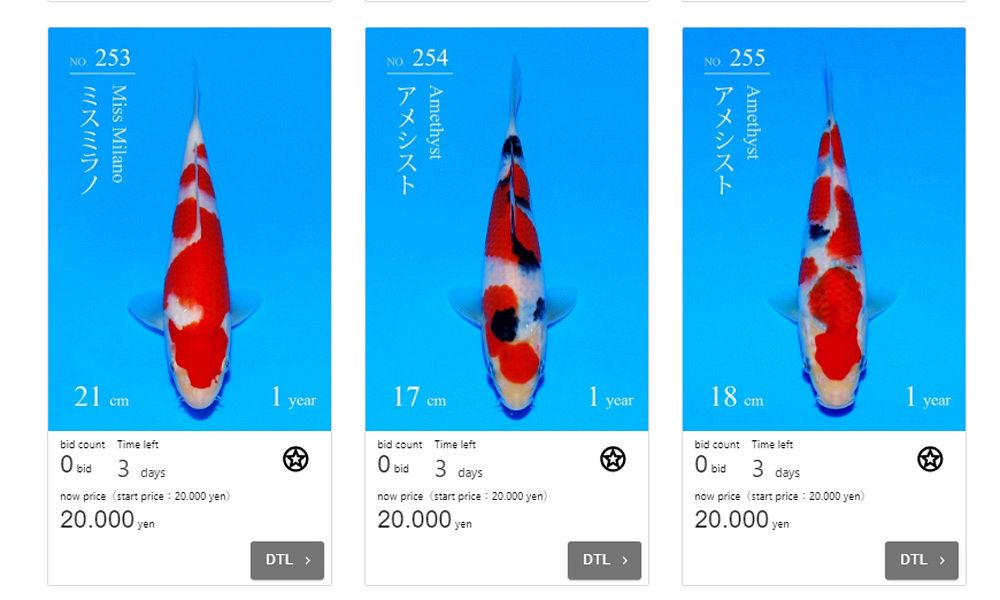Click the NO. 254 label on middle card
Screen dimensions: 1000x600
(x=417, y=59)
